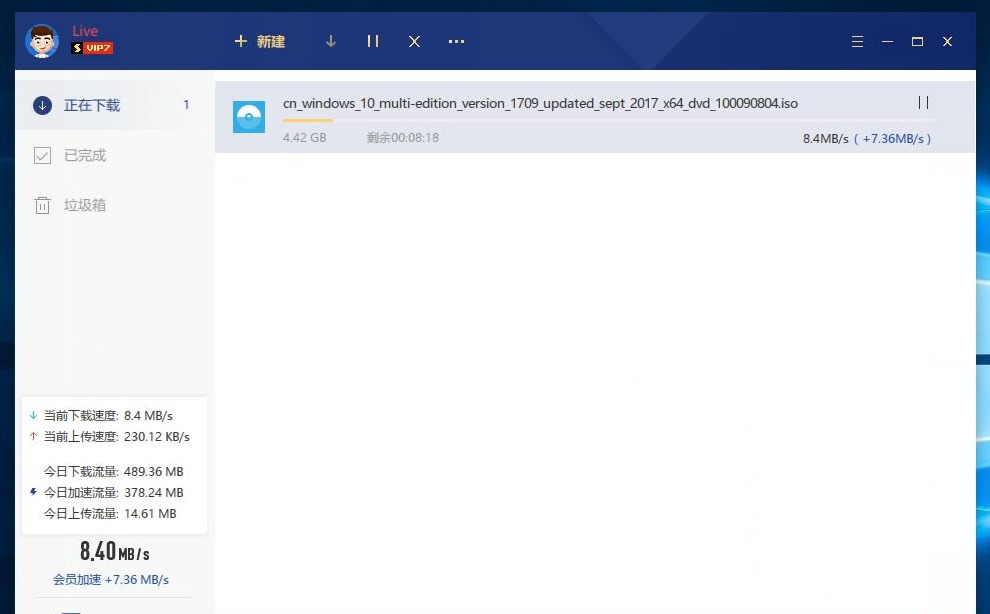The height and width of the screenshot is (614, 990).
Task: Select the cn_windows_10 ISO file name
Action: tap(540, 103)
